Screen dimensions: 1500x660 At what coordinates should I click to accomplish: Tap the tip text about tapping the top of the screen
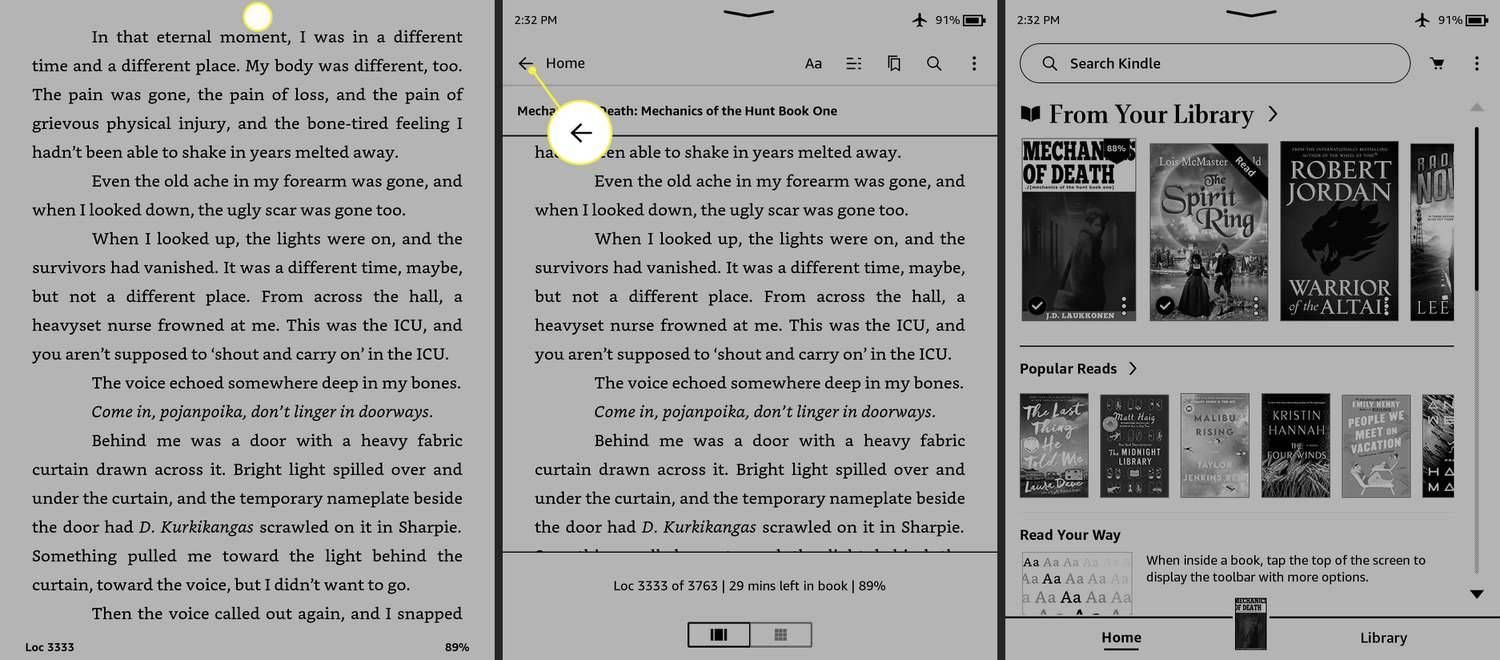tap(1286, 569)
